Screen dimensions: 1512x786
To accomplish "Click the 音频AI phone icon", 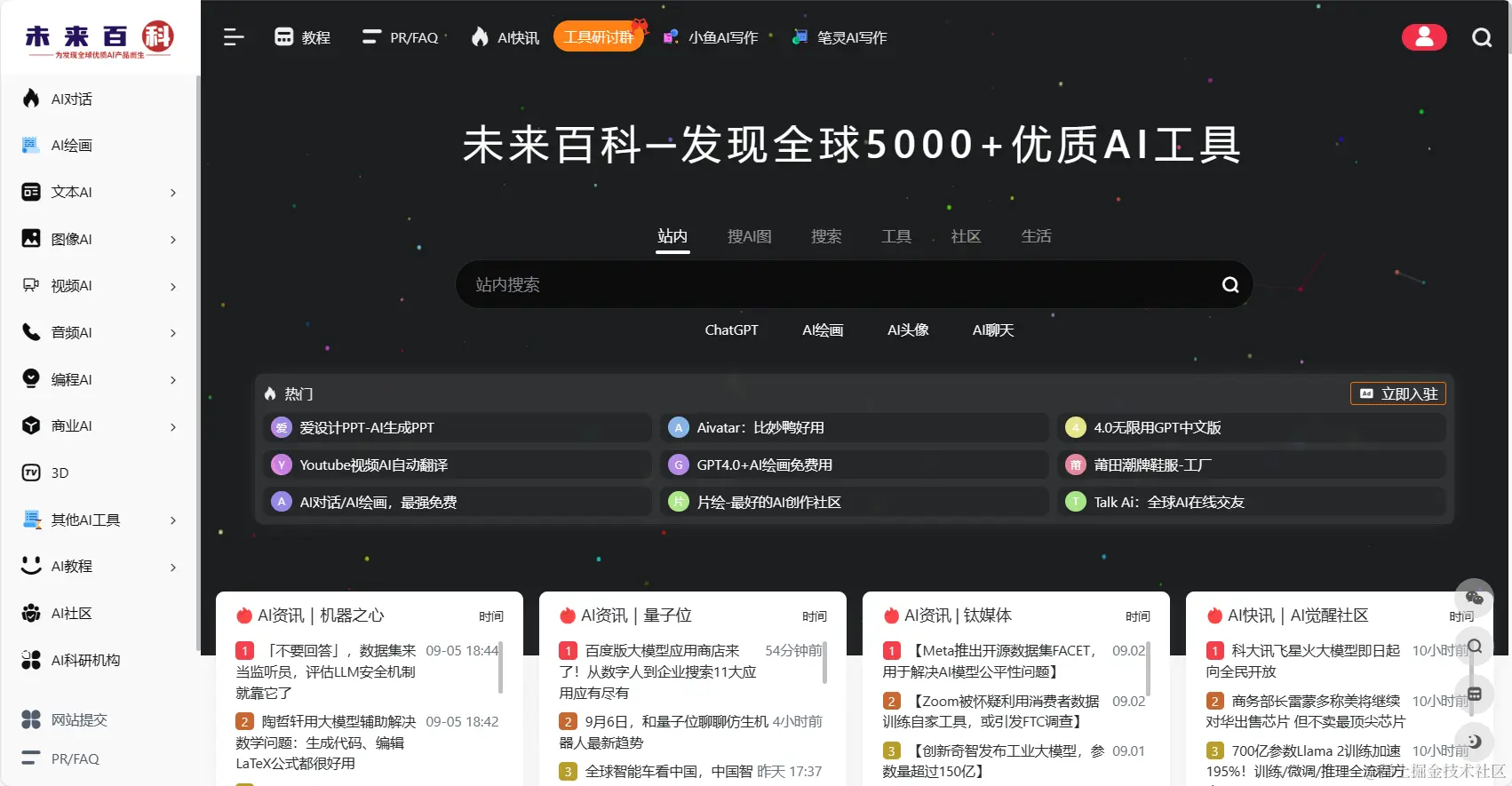I will tap(31, 332).
